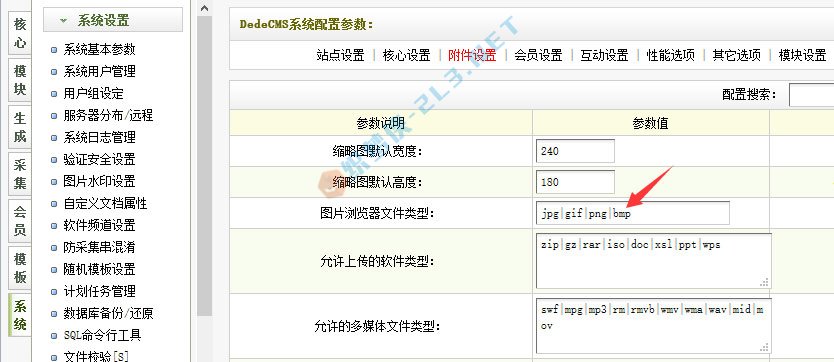Image resolution: width=834 pixels, height=362 pixels.
Task: Open 系统基本参数 in sidebar
Action: (99, 49)
